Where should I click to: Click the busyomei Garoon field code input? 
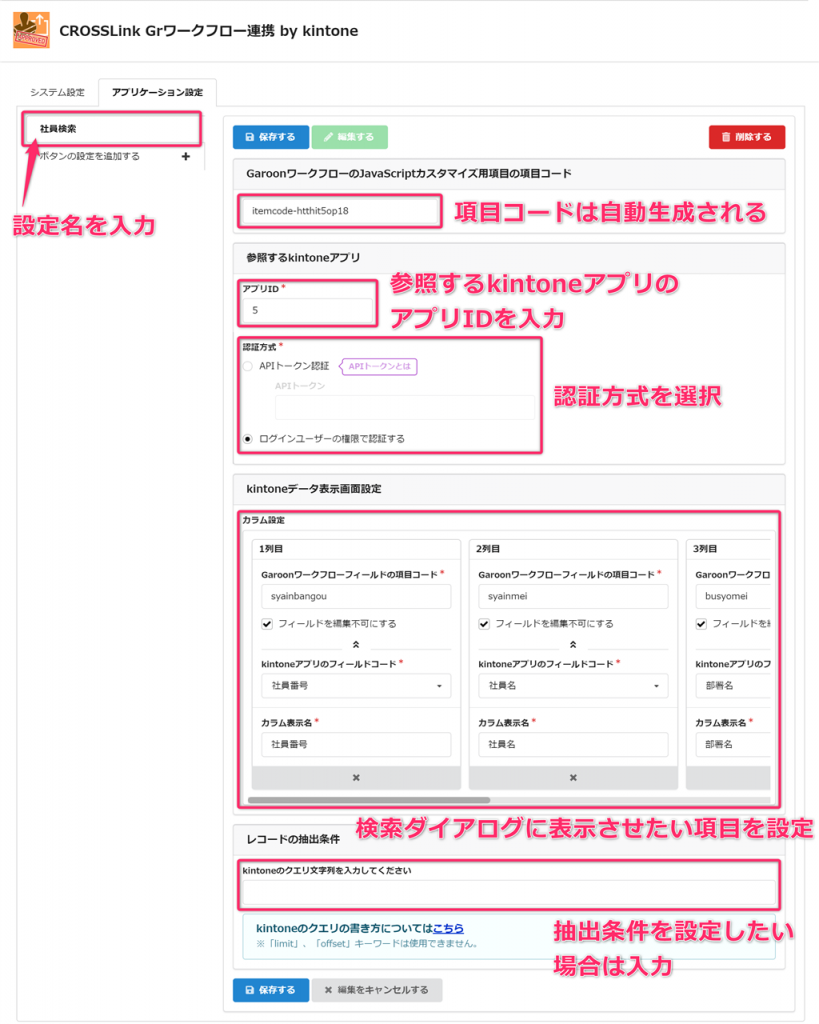(733, 596)
